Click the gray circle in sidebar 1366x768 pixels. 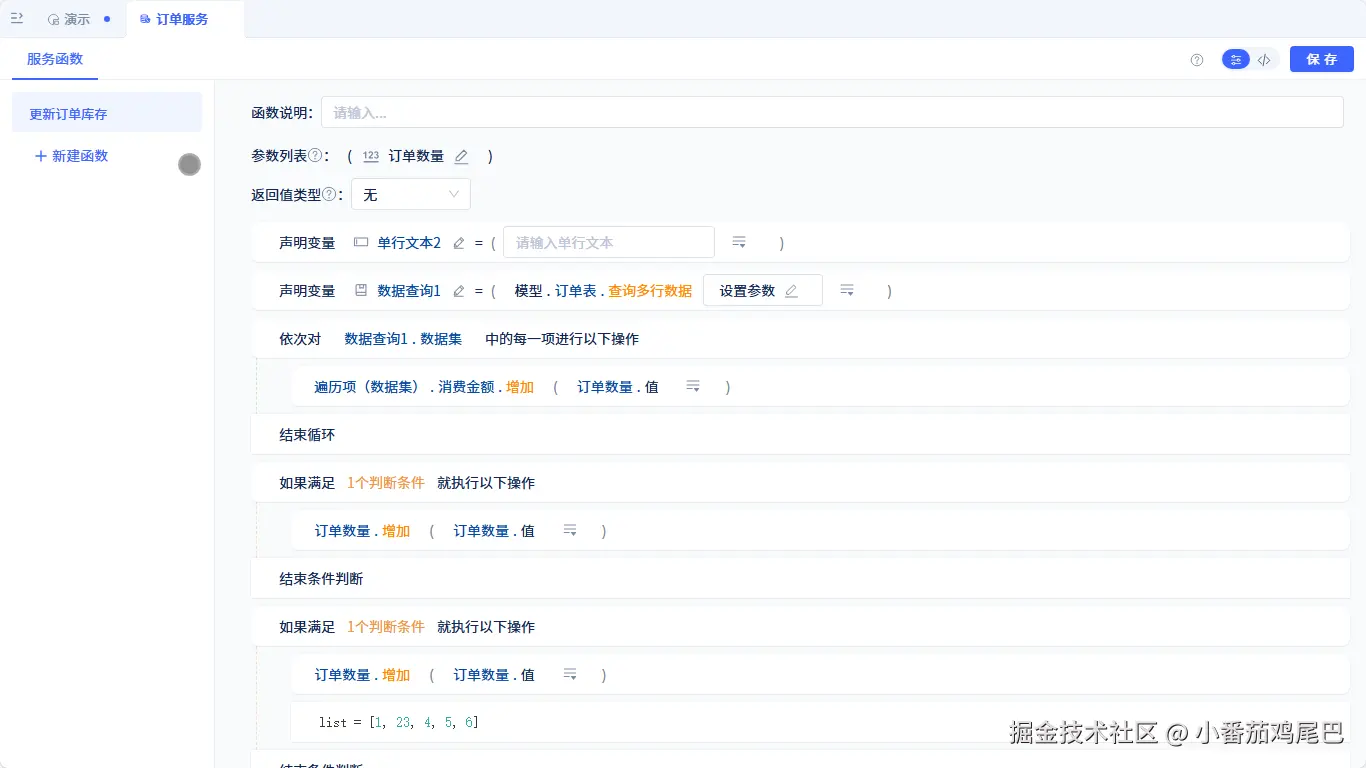point(190,165)
